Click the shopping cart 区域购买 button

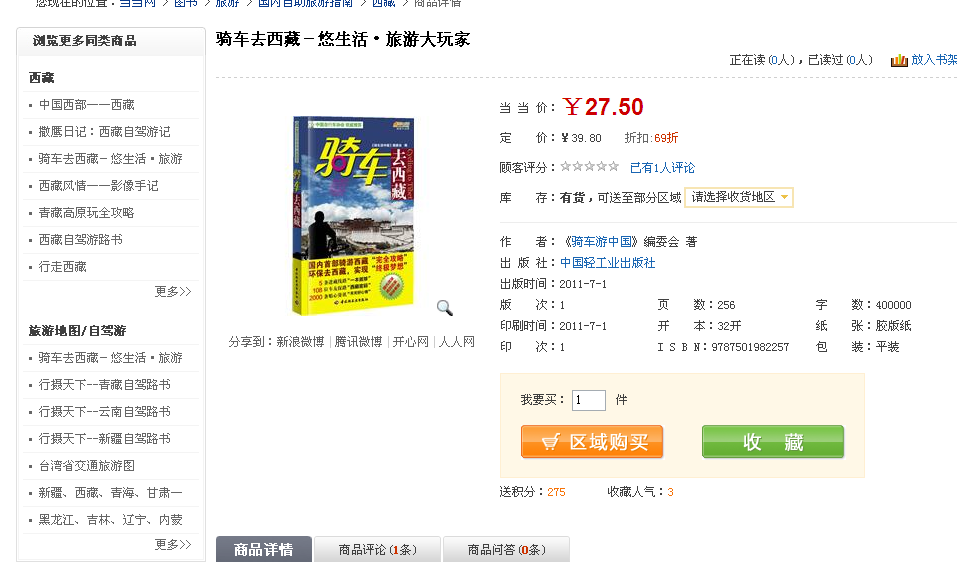pos(592,442)
